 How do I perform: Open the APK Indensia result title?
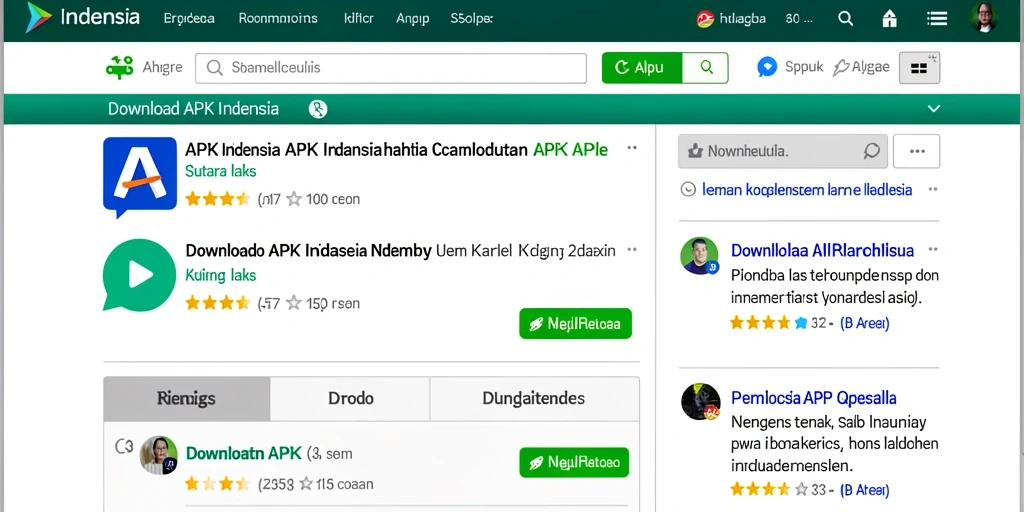point(396,150)
